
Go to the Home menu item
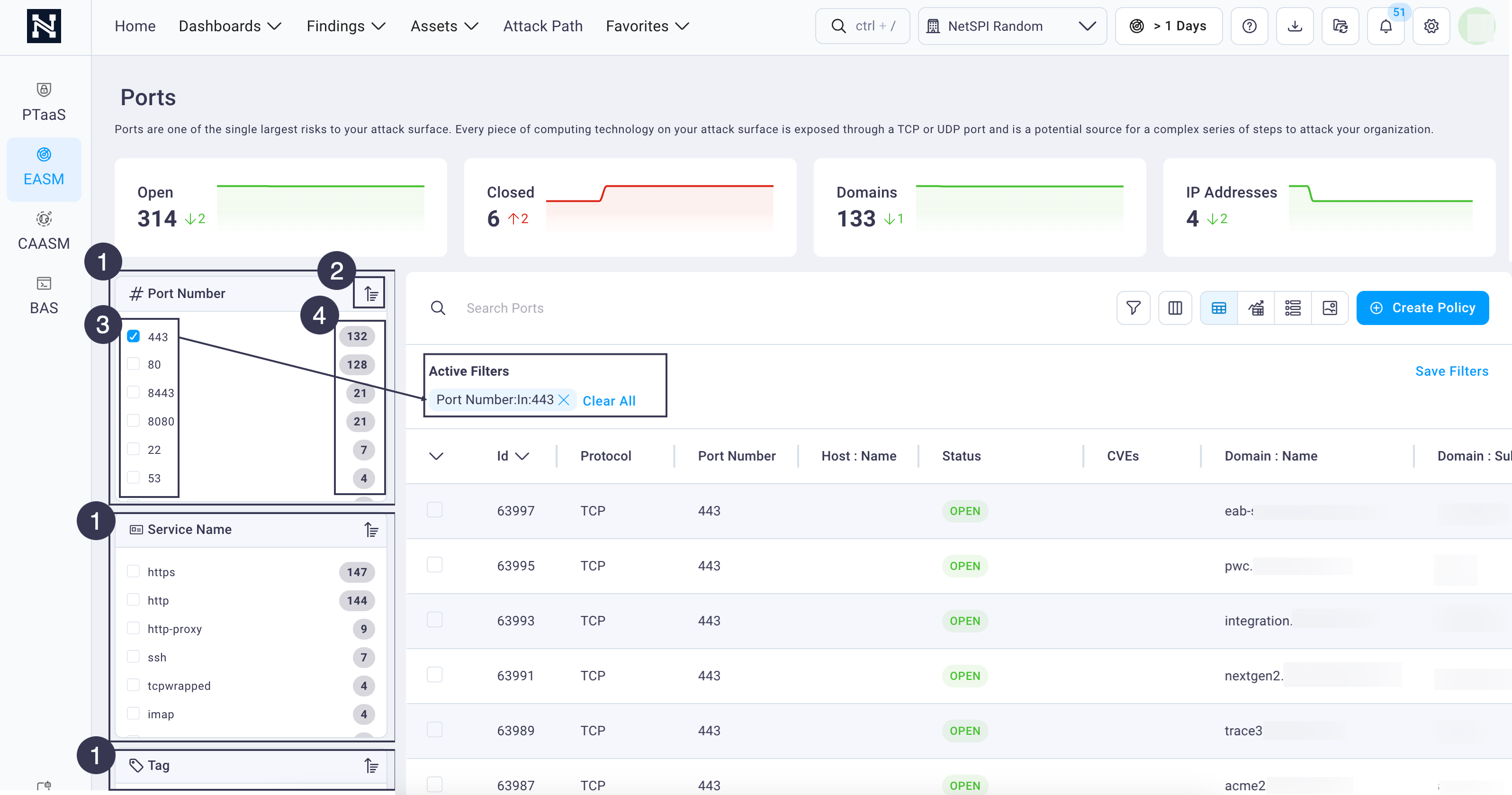[x=135, y=26]
